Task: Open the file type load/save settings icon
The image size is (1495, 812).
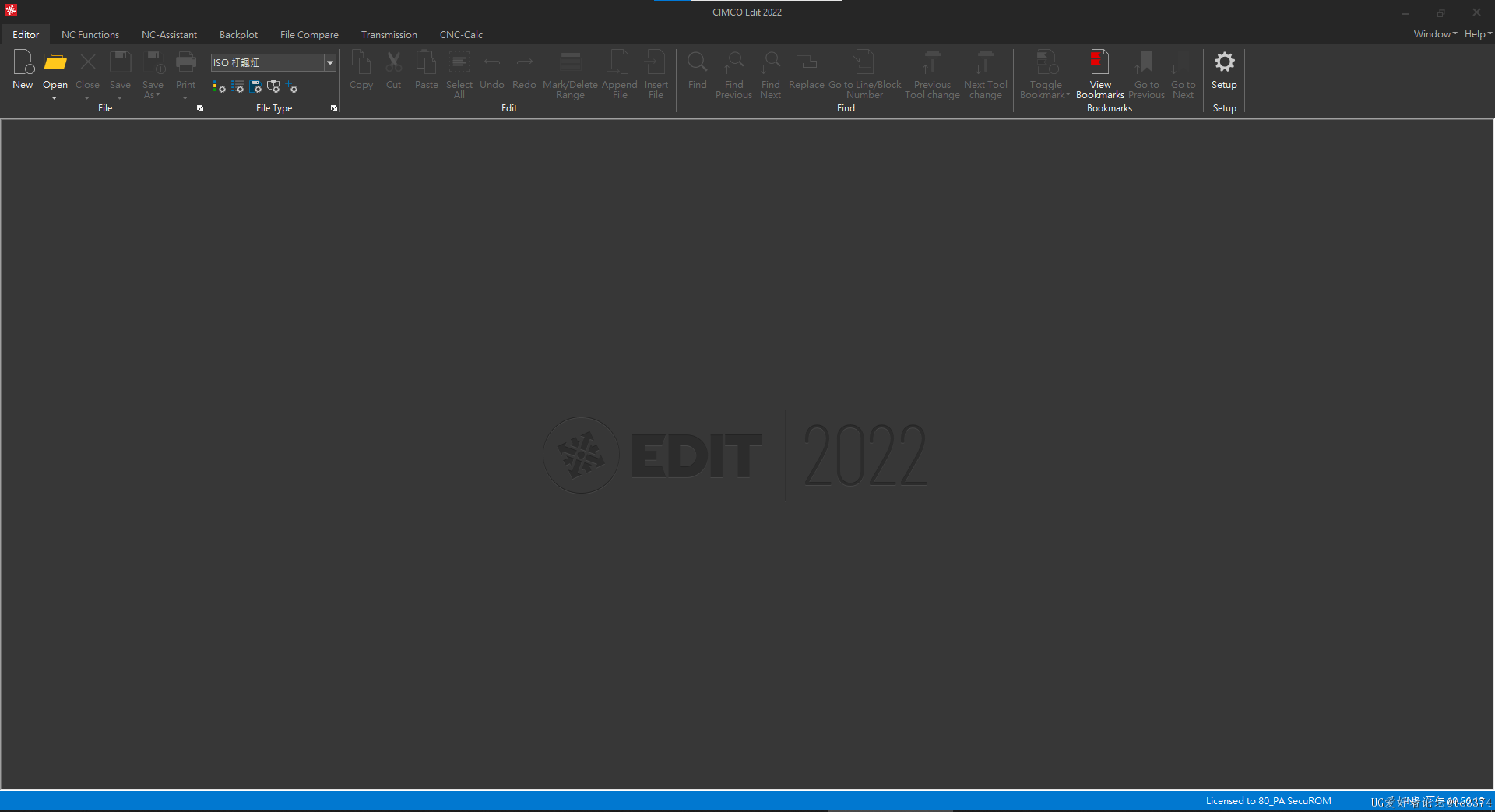Action: point(255,86)
